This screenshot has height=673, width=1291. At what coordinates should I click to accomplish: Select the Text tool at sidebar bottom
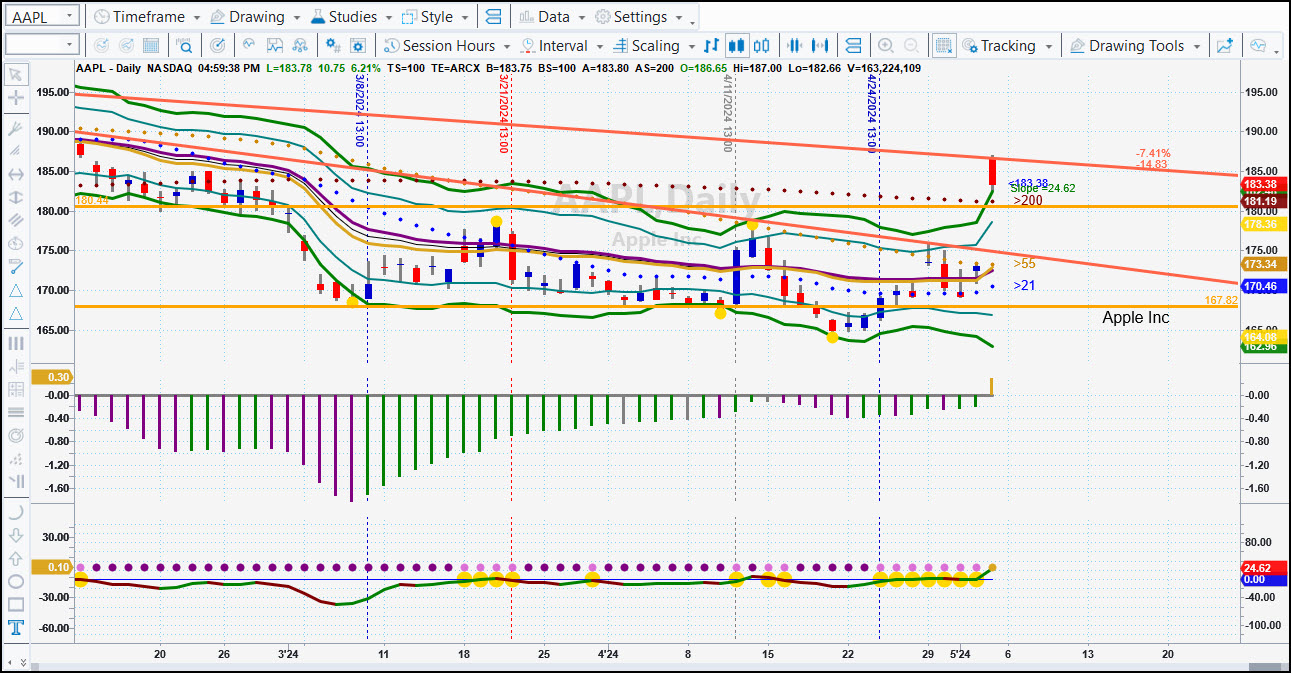click(x=16, y=628)
